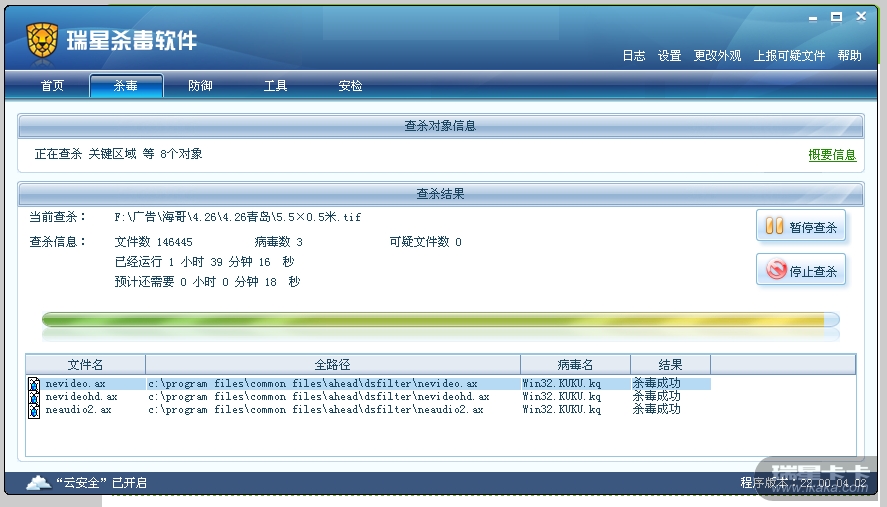
Task: Sort by the 全路径 column header
Action: [x=333, y=364]
